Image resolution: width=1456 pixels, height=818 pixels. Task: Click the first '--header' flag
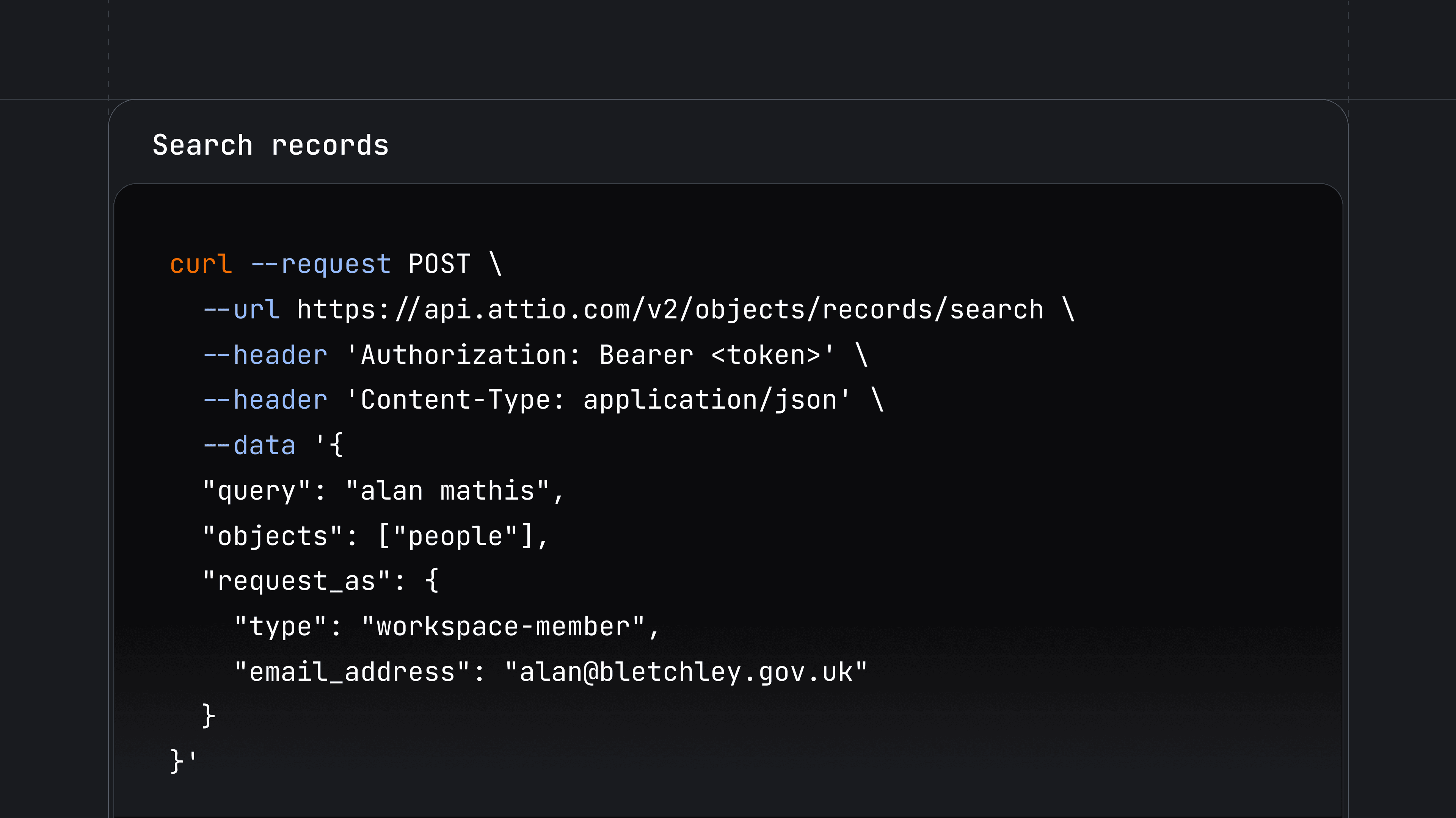[x=265, y=355]
